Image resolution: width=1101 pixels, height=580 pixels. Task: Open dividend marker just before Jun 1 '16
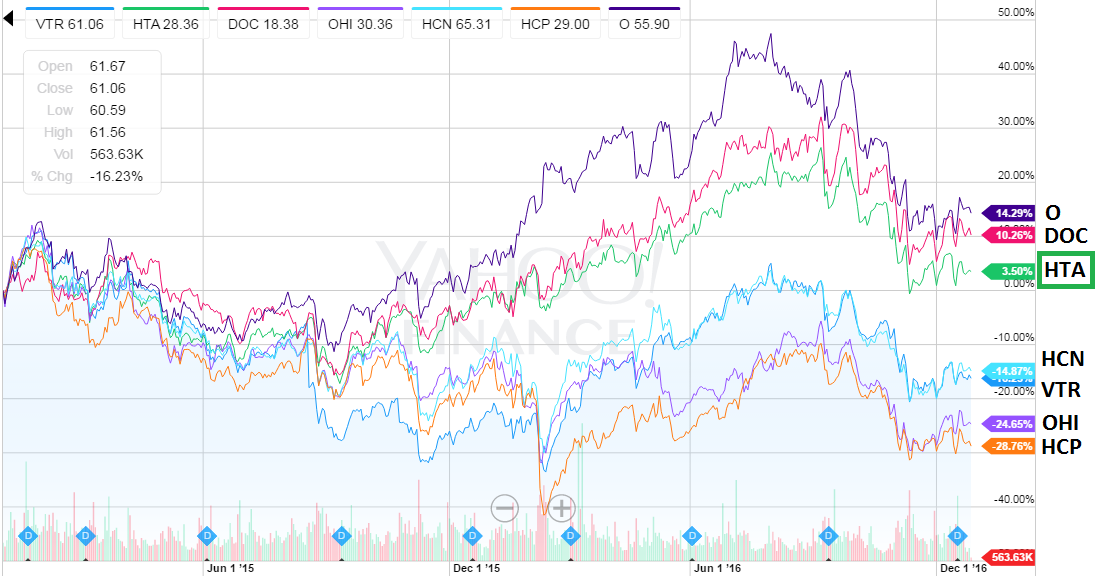point(691,535)
